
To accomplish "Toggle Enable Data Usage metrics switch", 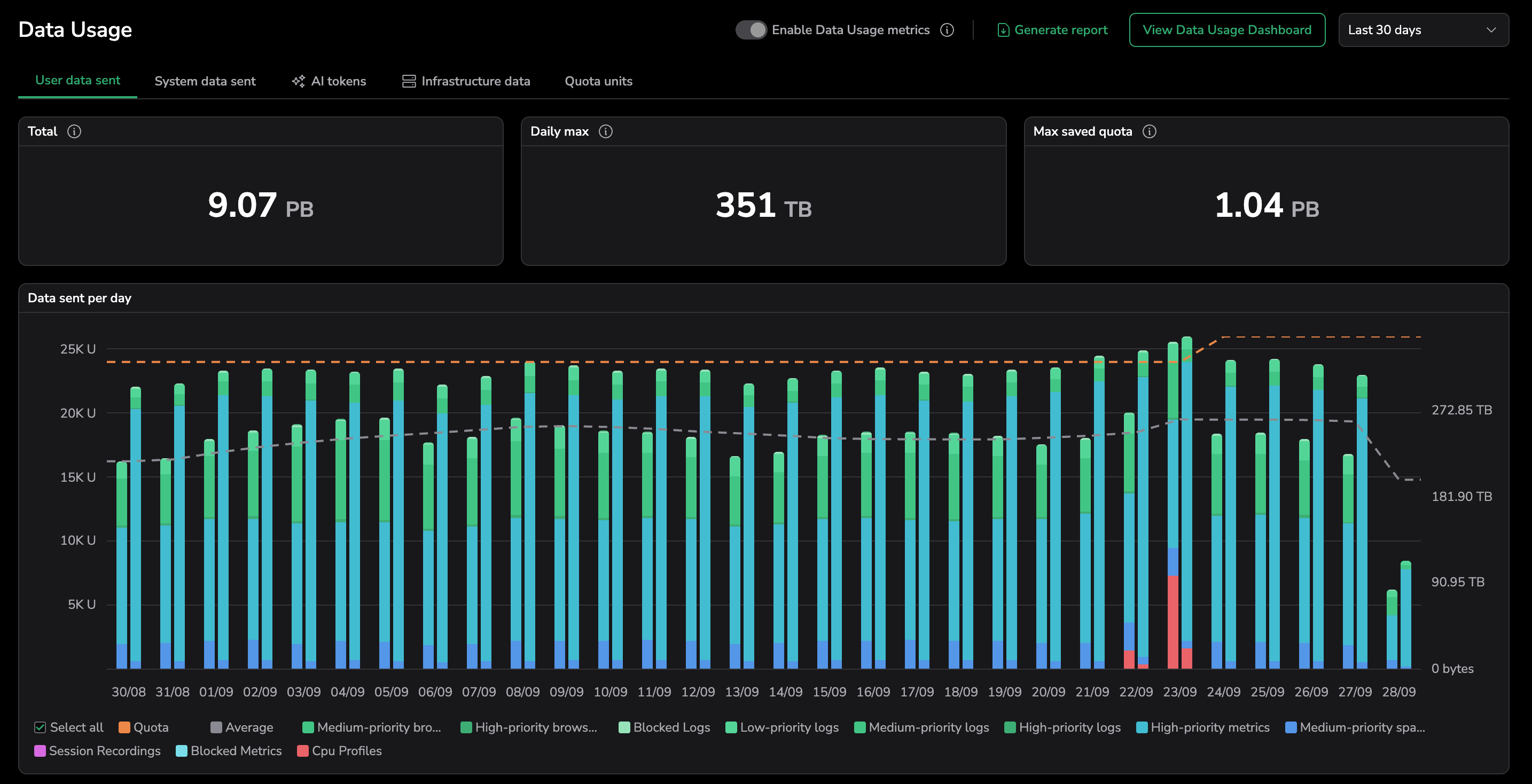I will 751,30.
